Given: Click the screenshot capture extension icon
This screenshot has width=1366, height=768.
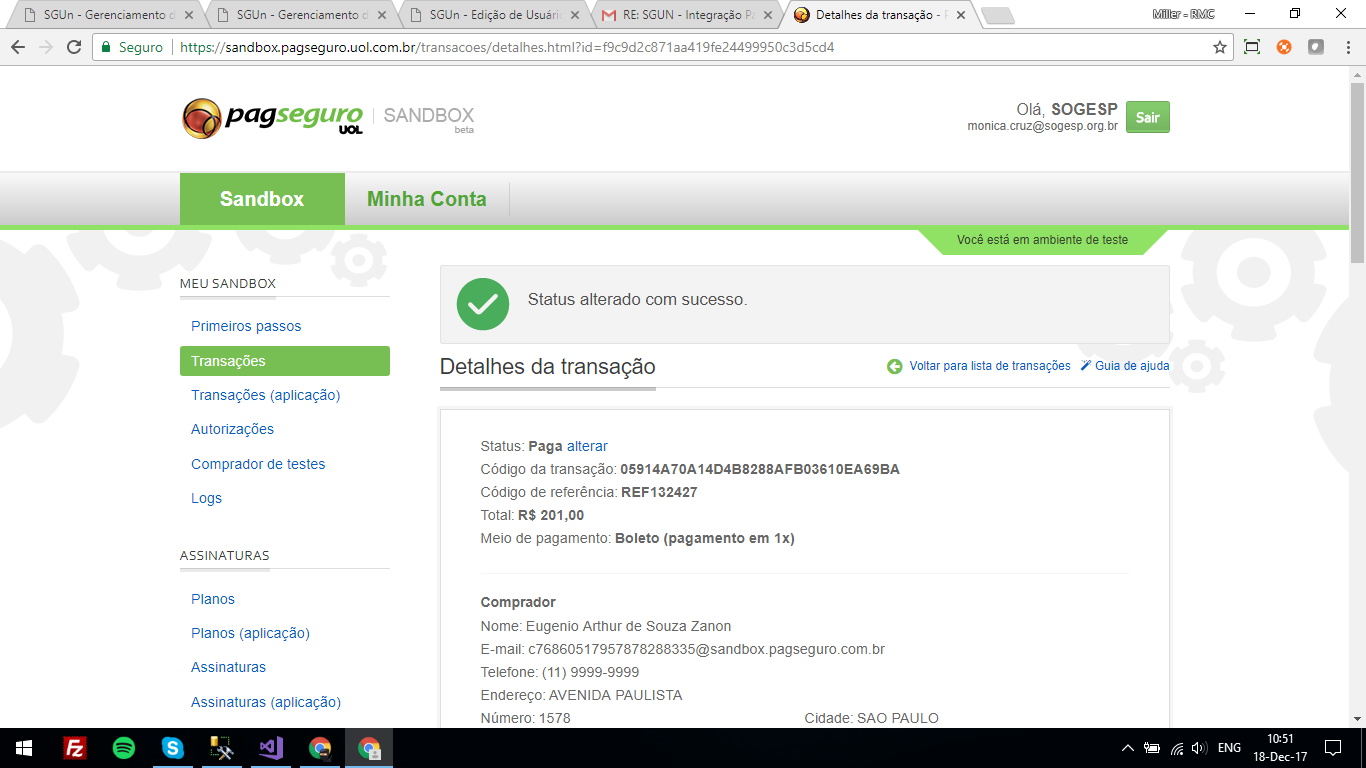Looking at the screenshot, I should pyautogui.click(x=1251, y=47).
